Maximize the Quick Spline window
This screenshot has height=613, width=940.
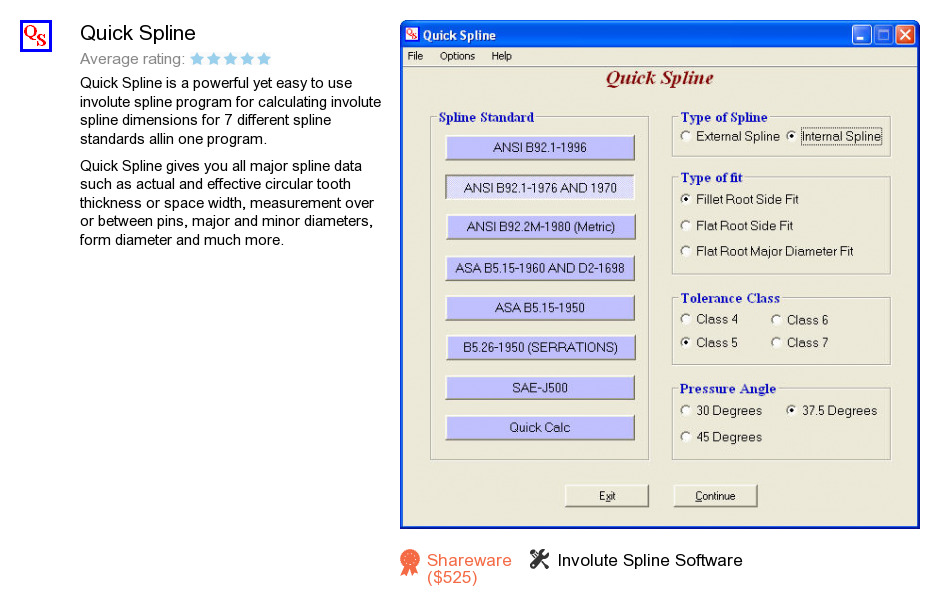click(x=883, y=35)
